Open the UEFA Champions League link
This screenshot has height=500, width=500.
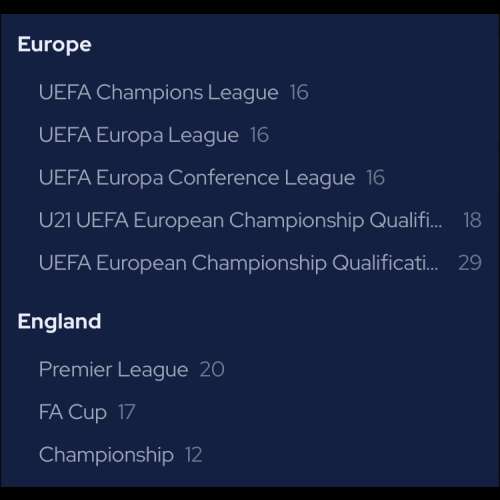159,93
